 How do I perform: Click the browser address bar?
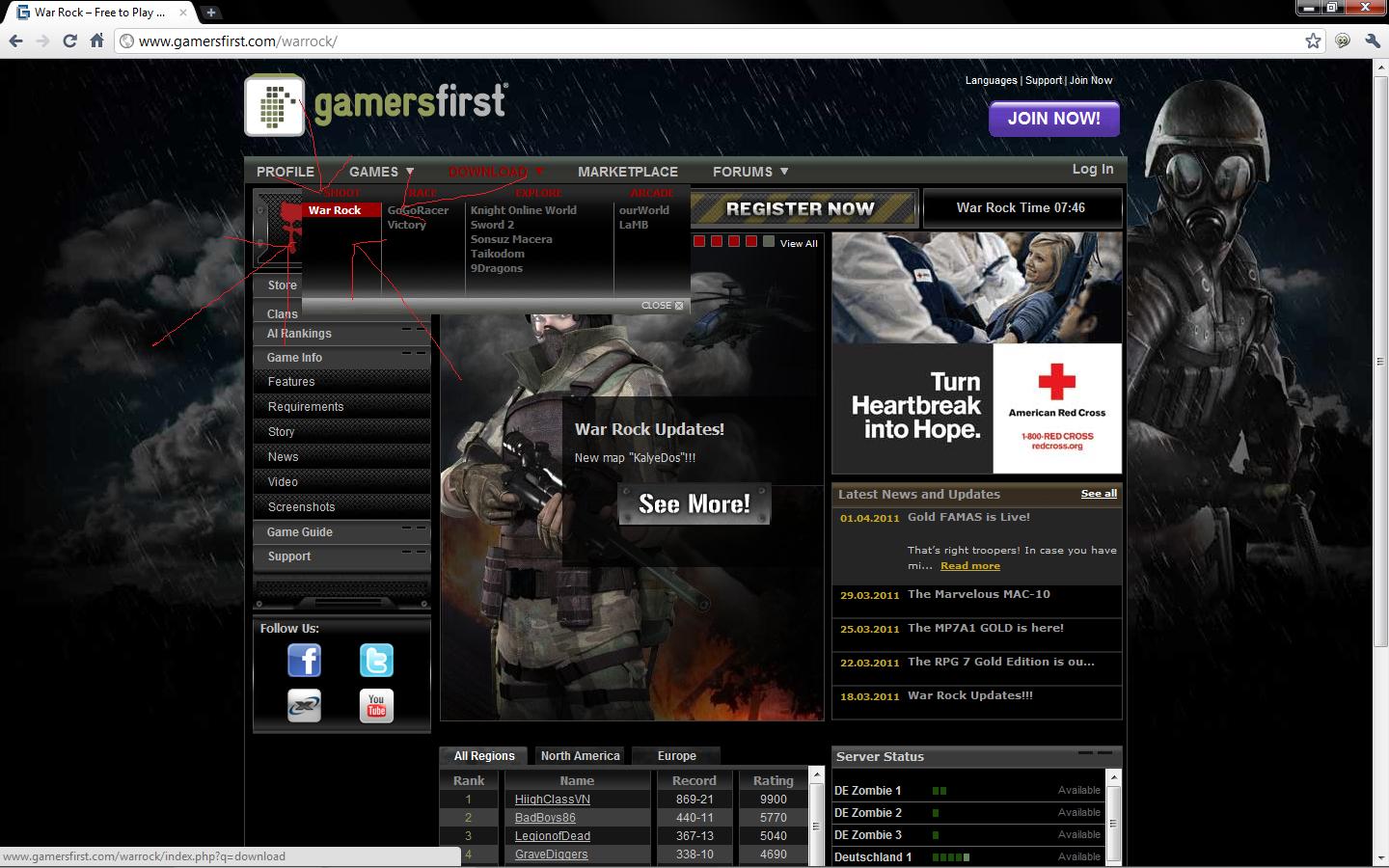pos(709,41)
